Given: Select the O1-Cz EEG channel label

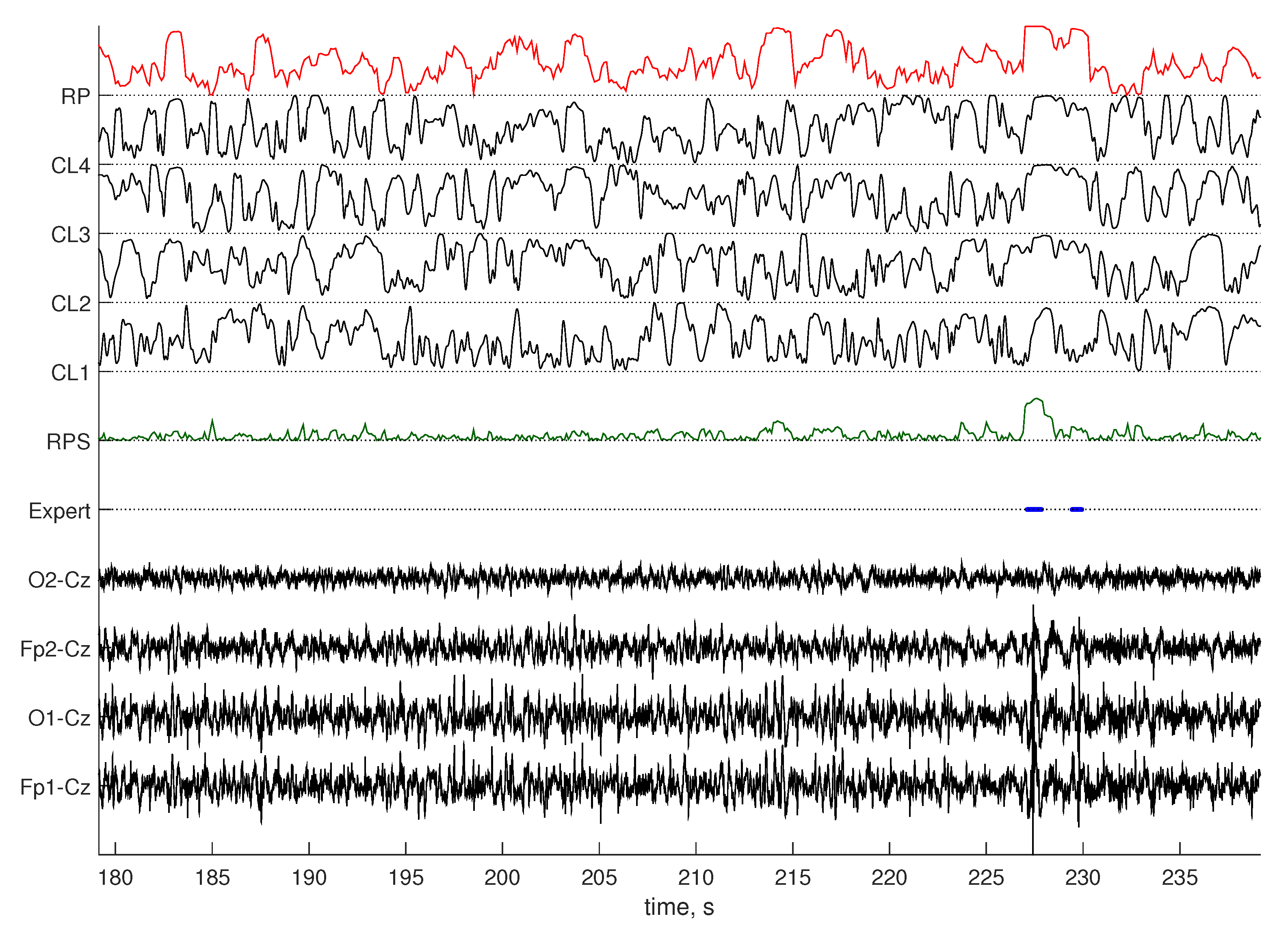Looking at the screenshot, I should pyautogui.click(x=59, y=718).
